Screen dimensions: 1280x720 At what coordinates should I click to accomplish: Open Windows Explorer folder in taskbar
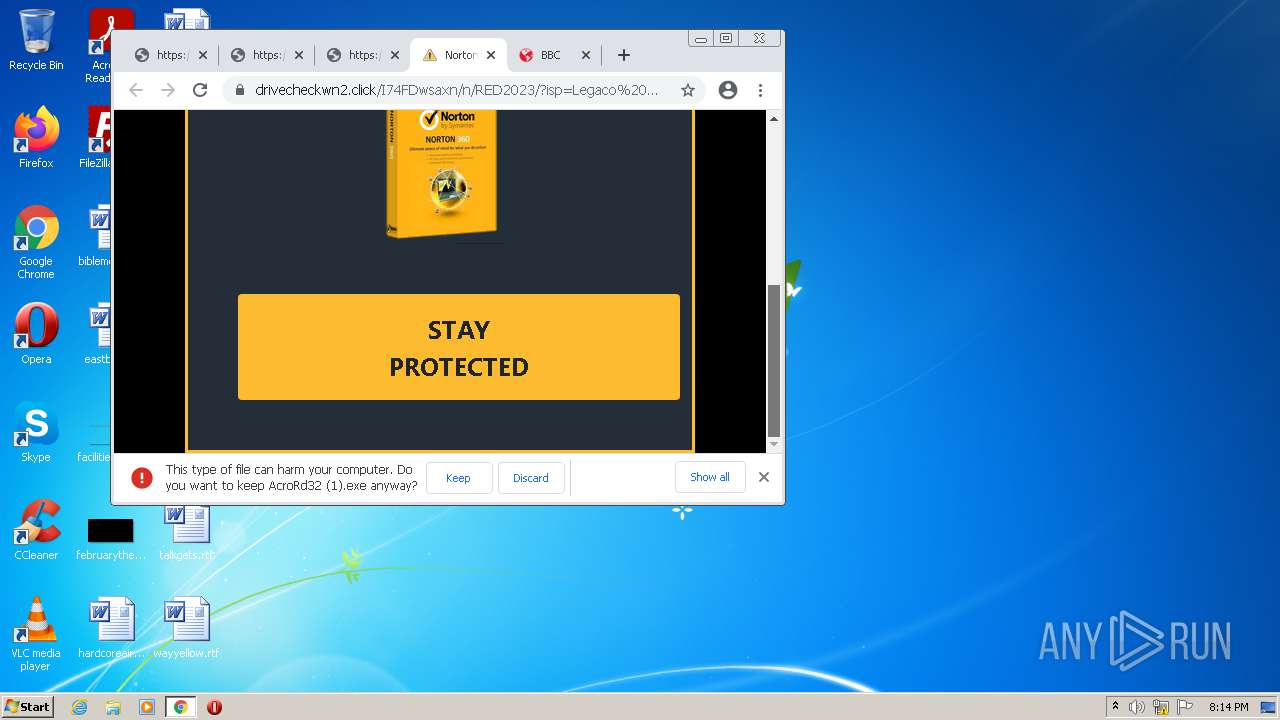(x=113, y=707)
